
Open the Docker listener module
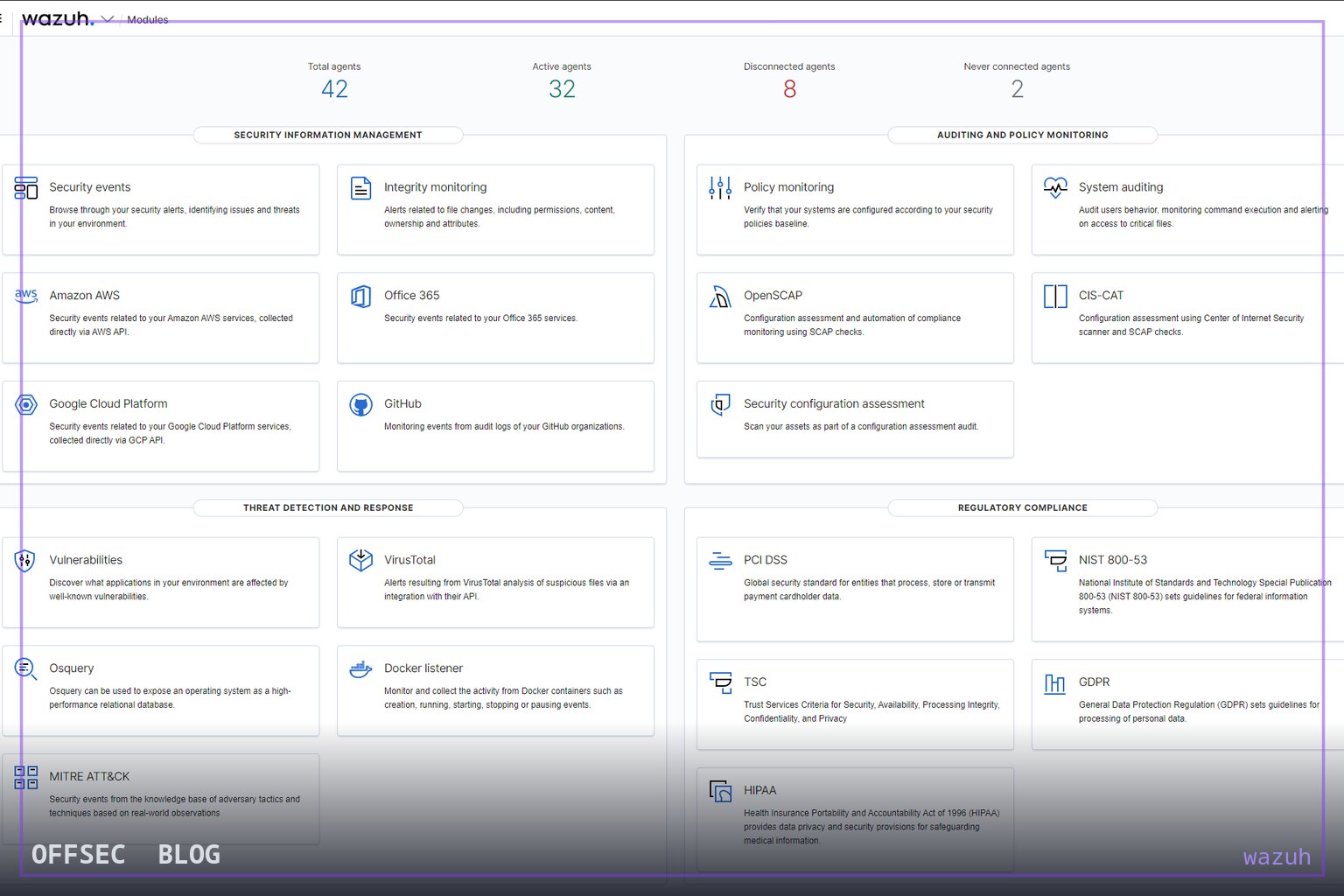pos(495,690)
